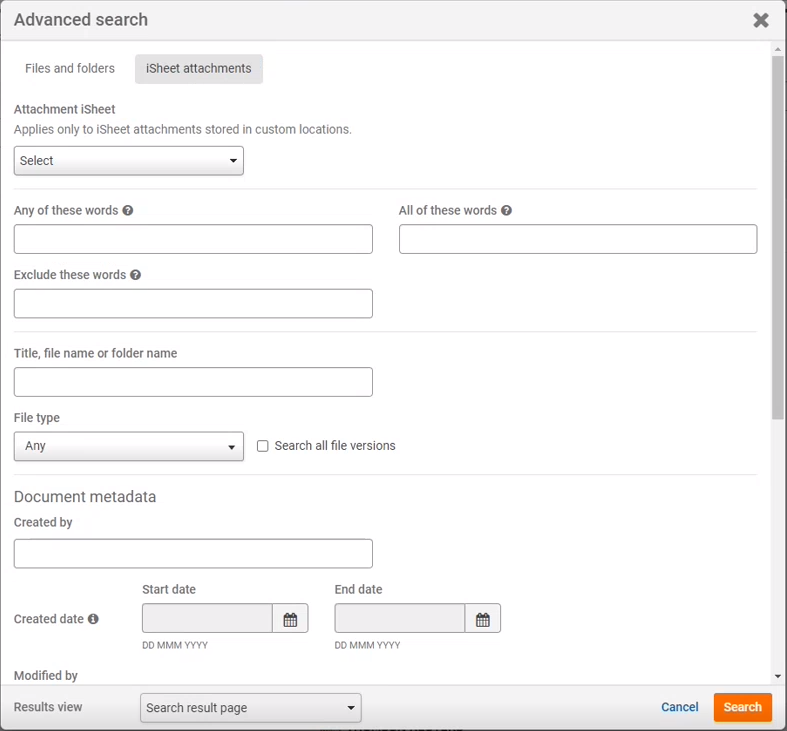Screen dimensions: 787x731
Task: Click the Cancel link
Action: 680,707
